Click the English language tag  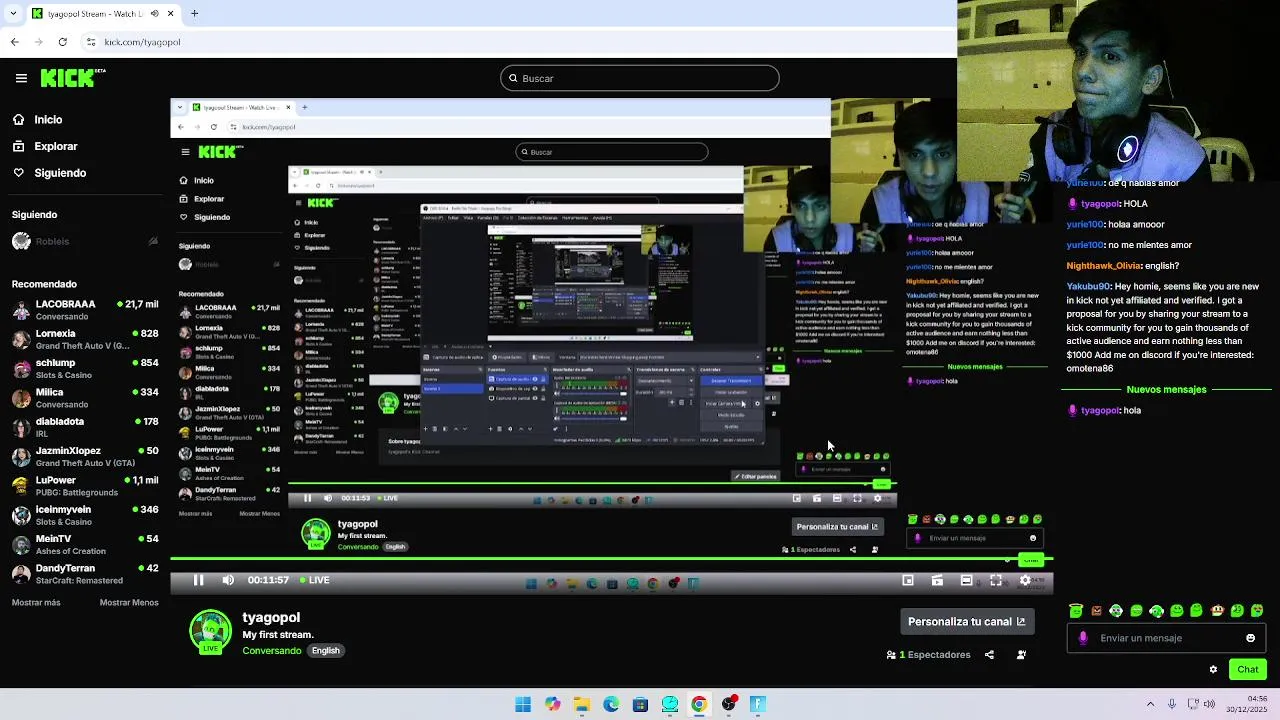(325, 651)
